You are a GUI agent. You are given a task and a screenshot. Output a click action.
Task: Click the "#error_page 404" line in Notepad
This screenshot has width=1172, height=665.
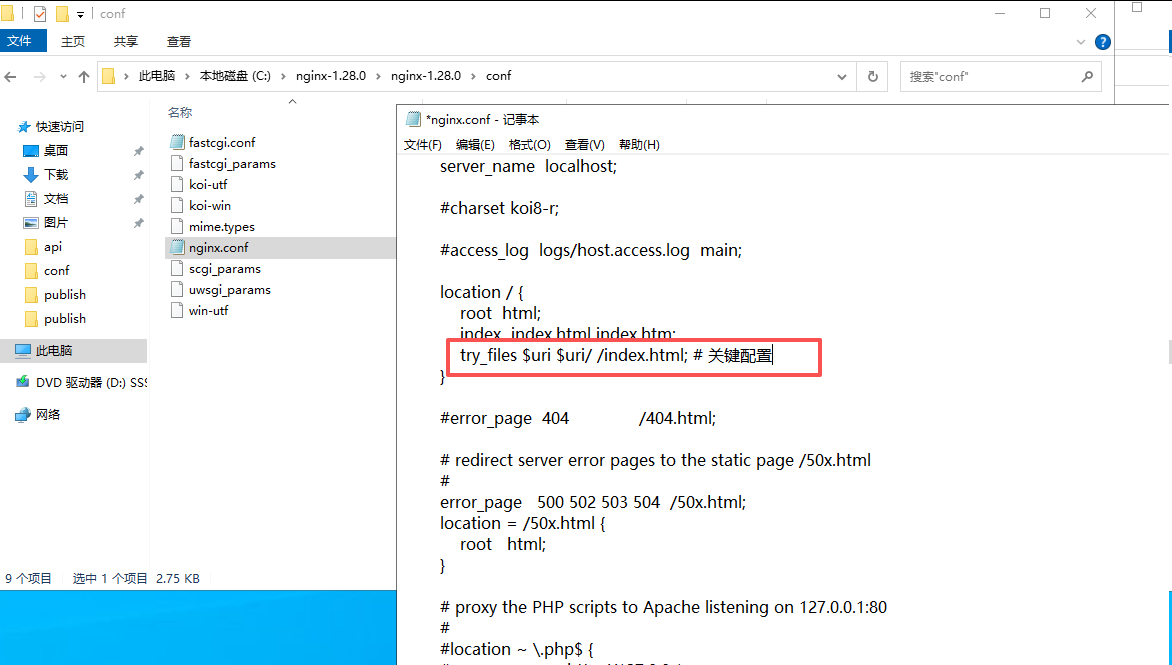[578, 418]
